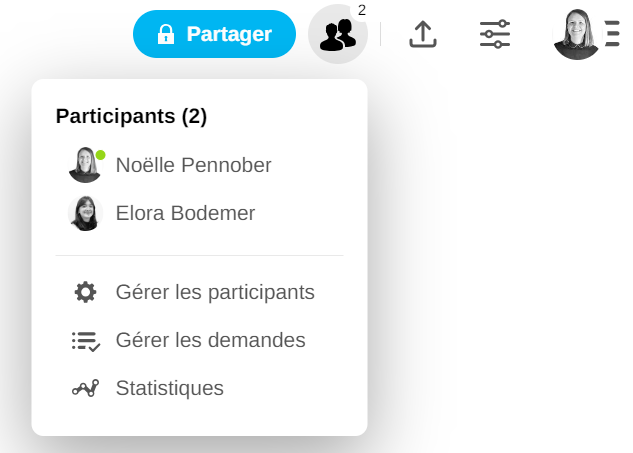Open the user profile avatar menu
This screenshot has width=633, height=453.
click(x=577, y=34)
